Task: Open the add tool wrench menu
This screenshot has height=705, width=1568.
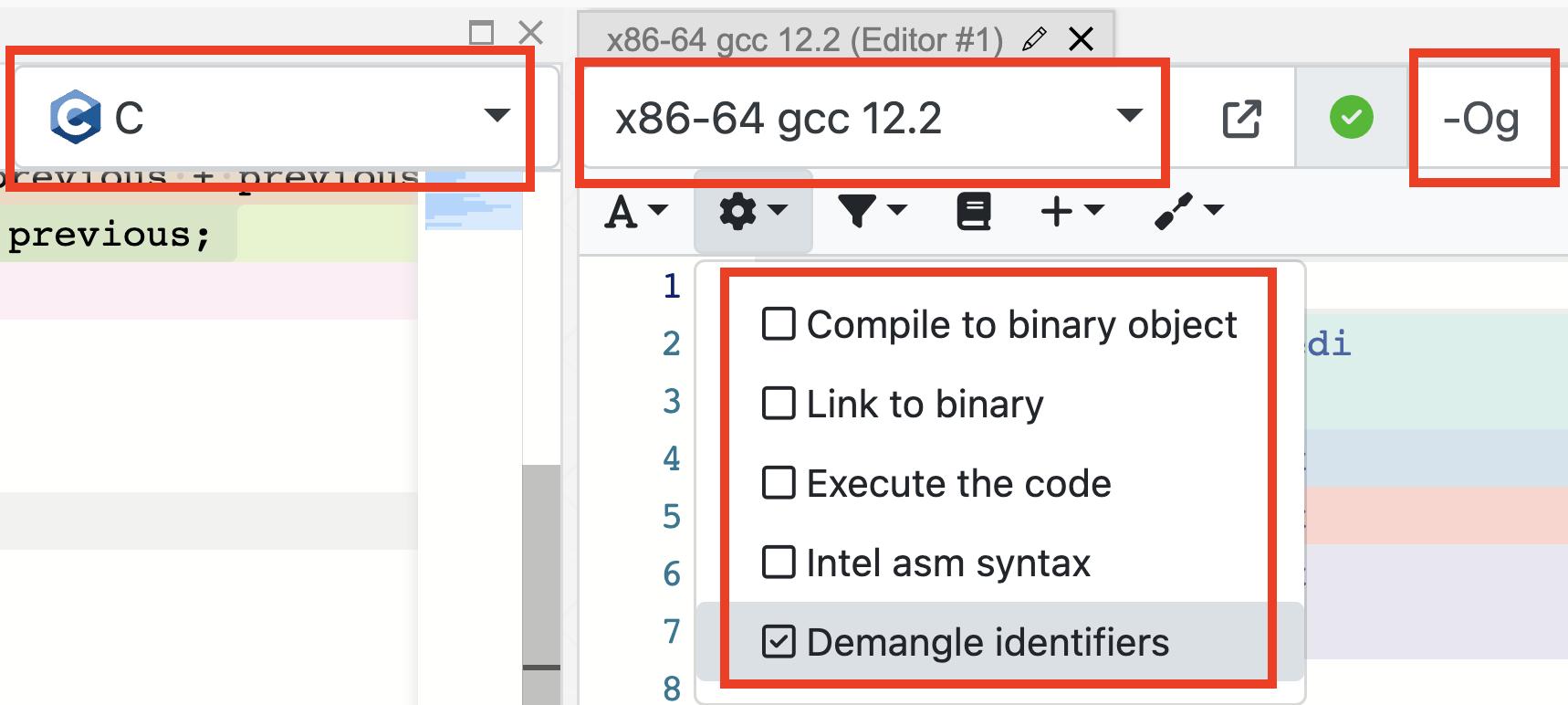Action: point(1187,211)
